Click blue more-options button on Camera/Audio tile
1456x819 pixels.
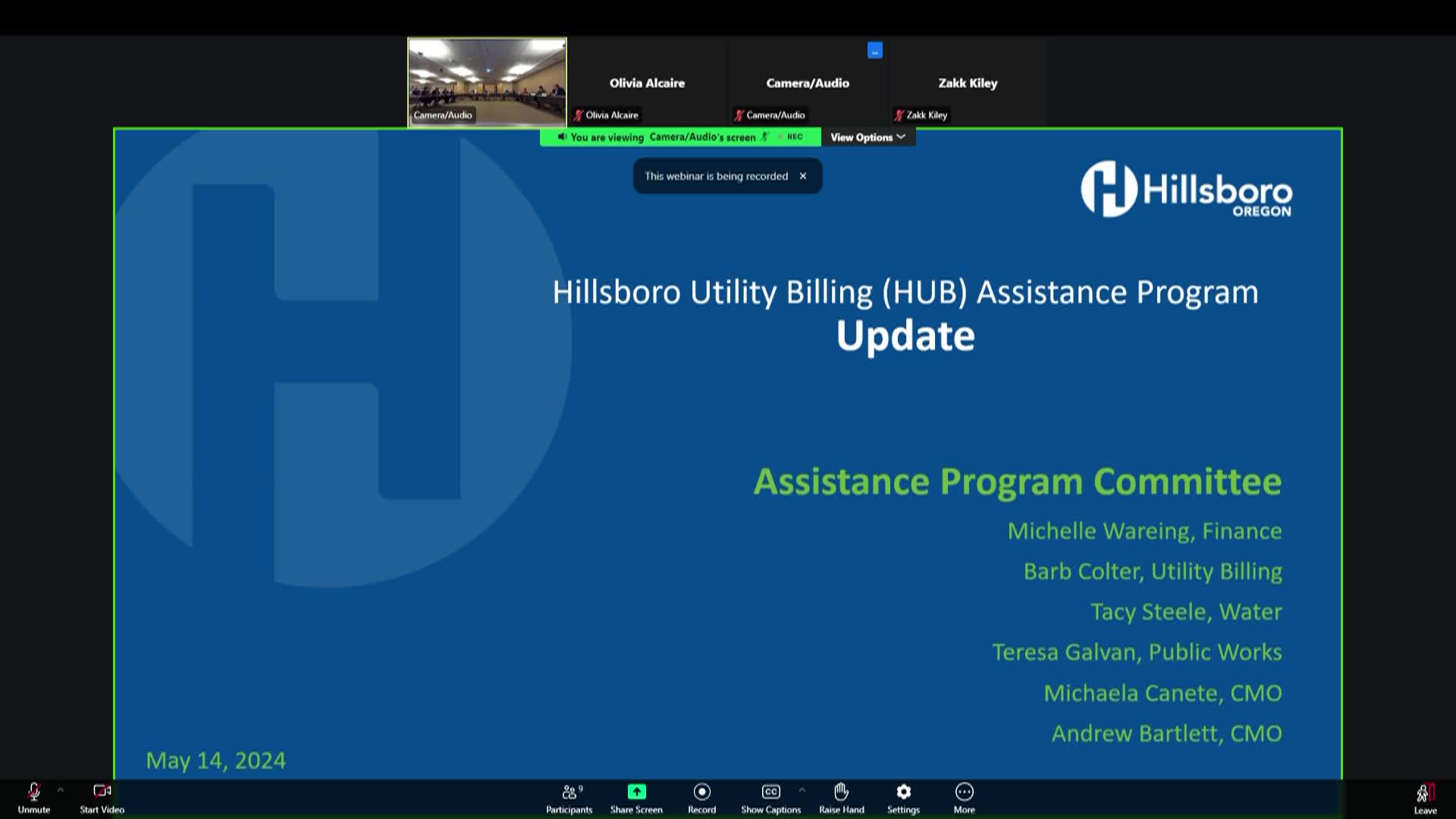pyautogui.click(x=875, y=51)
